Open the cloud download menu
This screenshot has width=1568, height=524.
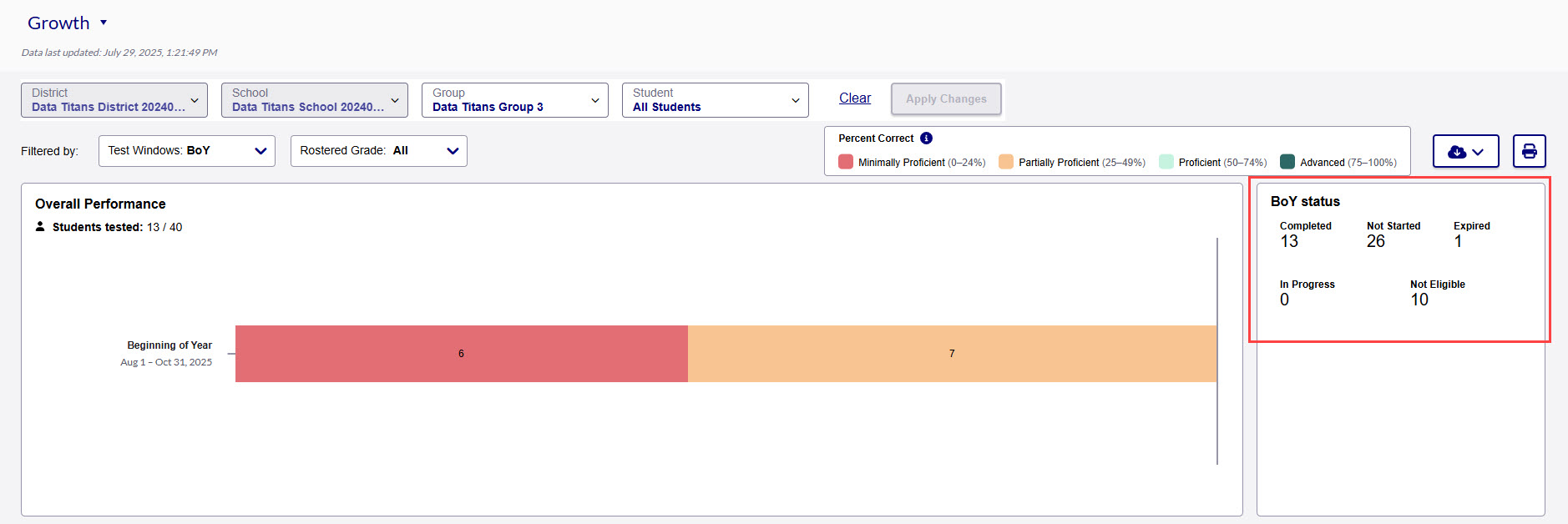point(1465,151)
